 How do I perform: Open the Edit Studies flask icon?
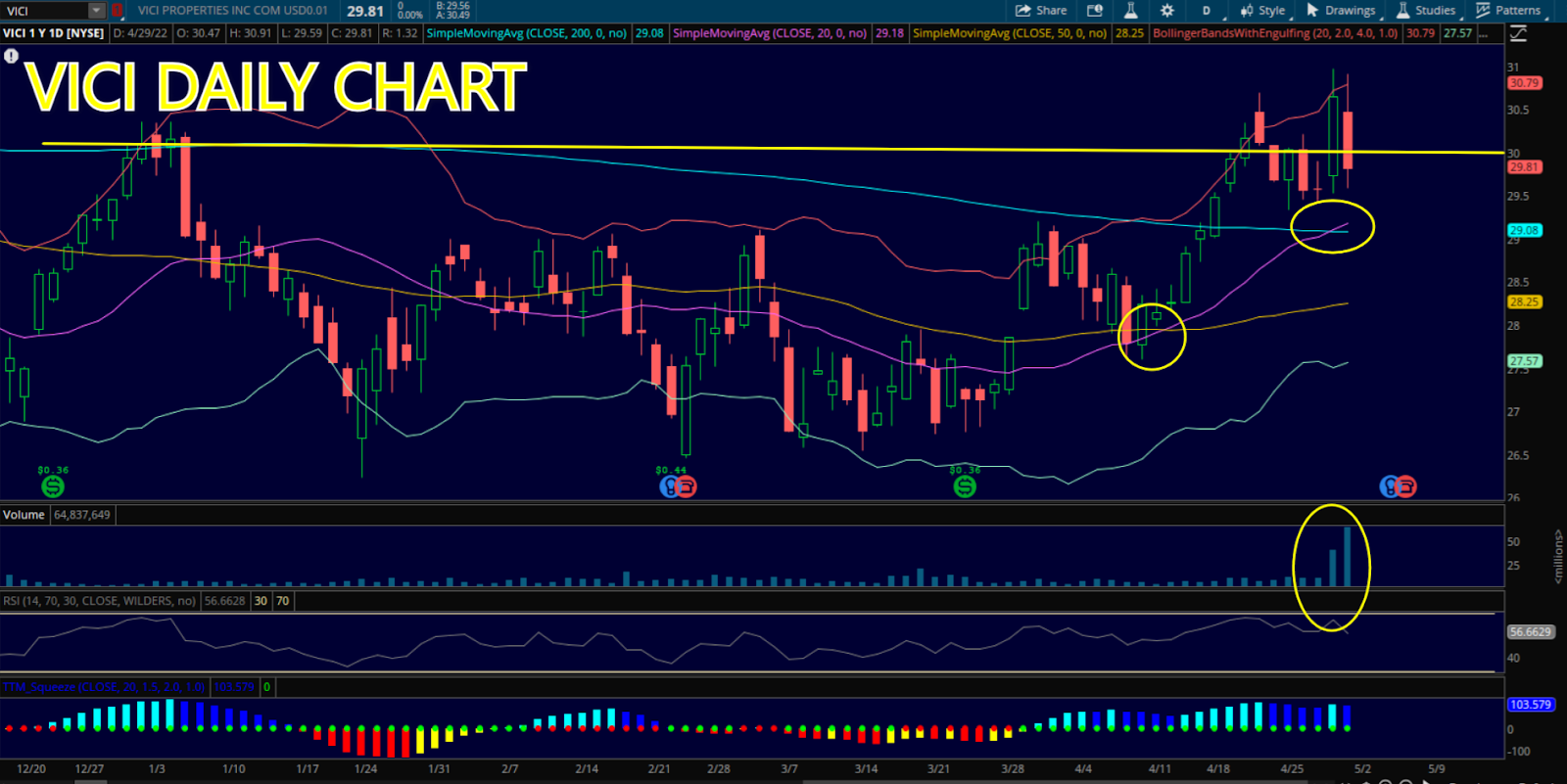(1130, 11)
